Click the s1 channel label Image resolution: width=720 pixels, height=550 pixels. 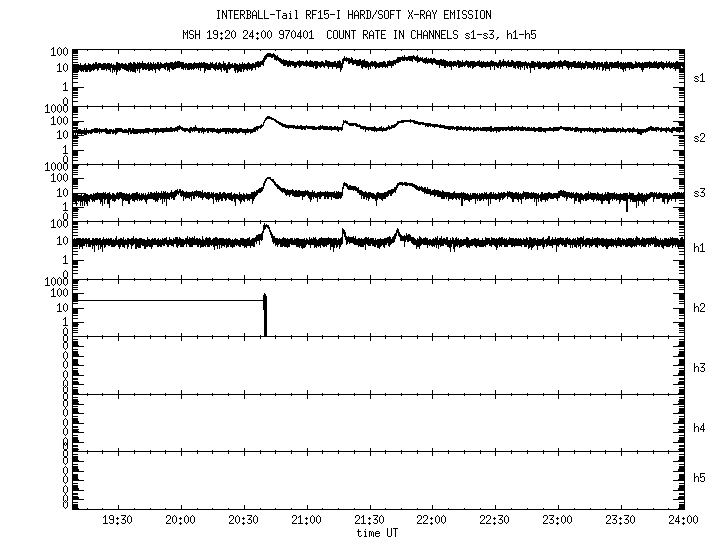[x=701, y=77]
